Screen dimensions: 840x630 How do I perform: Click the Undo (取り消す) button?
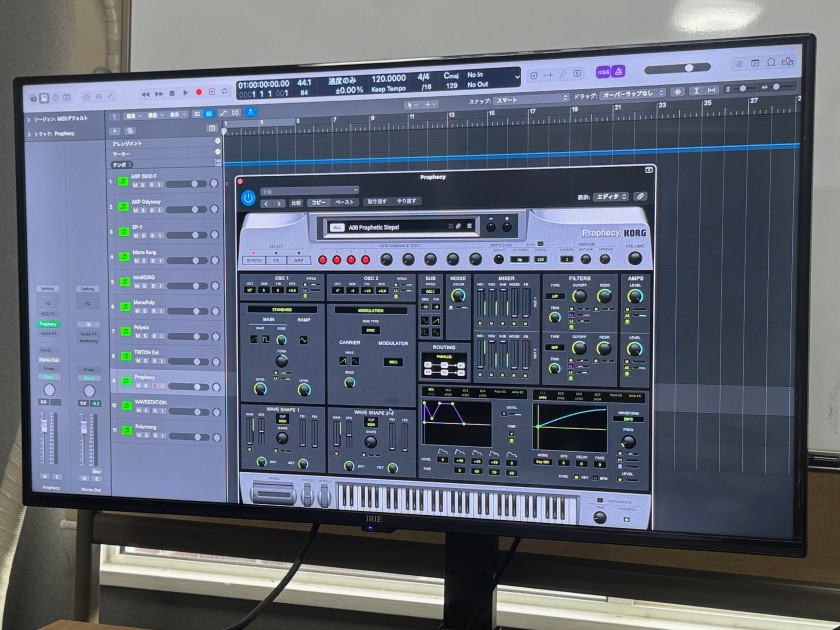377,201
